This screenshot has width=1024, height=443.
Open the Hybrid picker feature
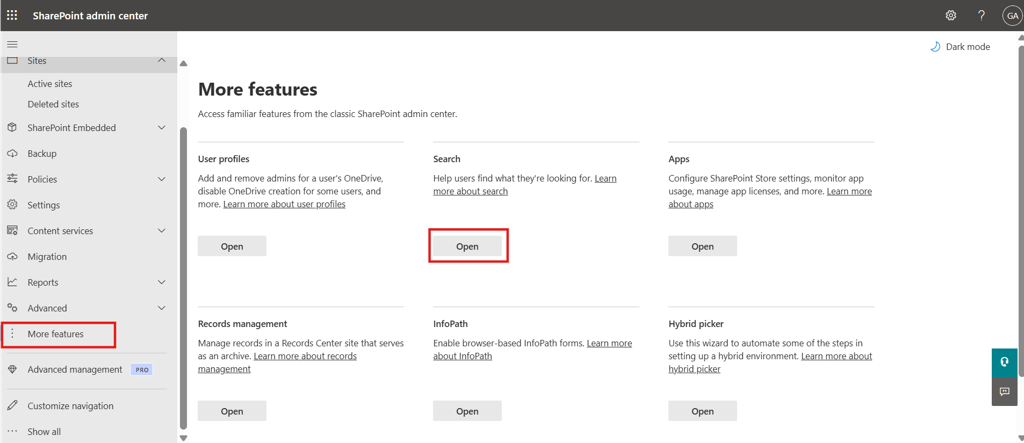tap(702, 411)
